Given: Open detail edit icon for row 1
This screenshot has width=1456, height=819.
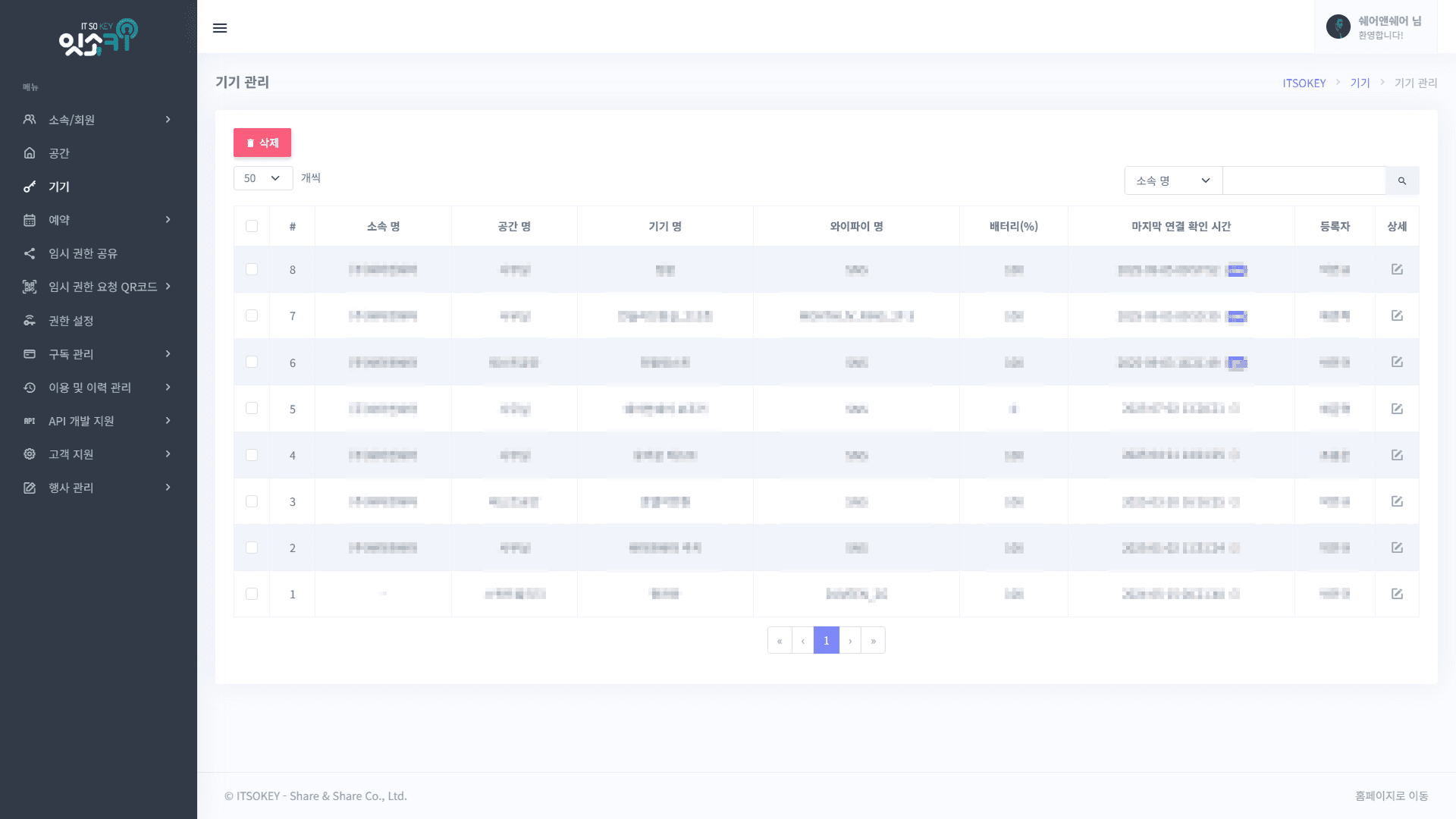Looking at the screenshot, I should (1397, 594).
